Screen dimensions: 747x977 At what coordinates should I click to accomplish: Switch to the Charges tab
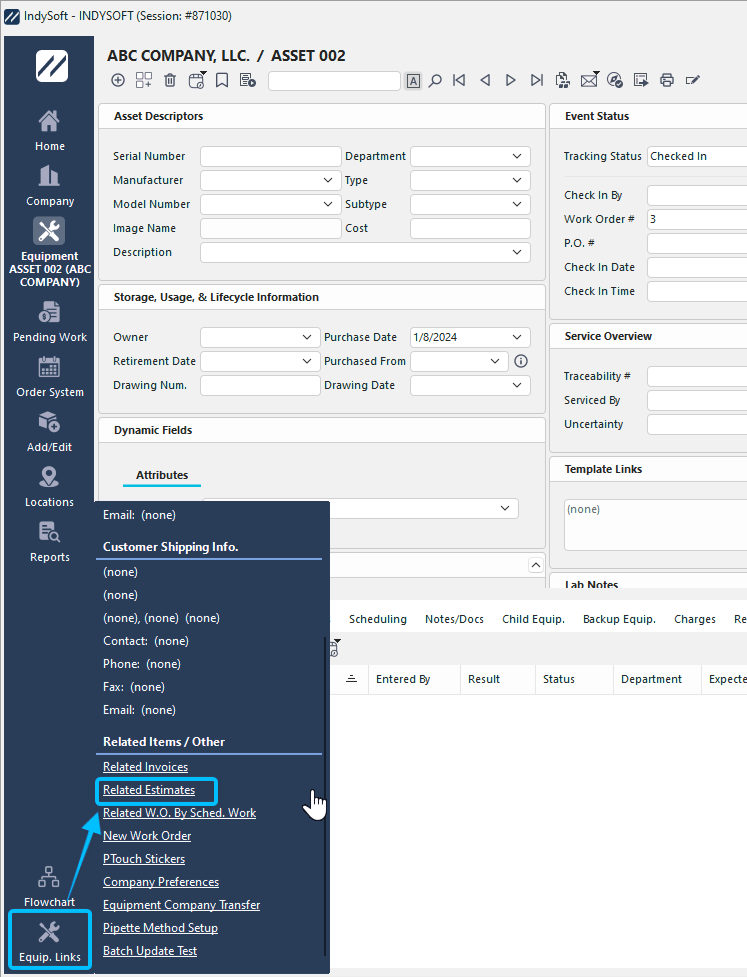[695, 619]
